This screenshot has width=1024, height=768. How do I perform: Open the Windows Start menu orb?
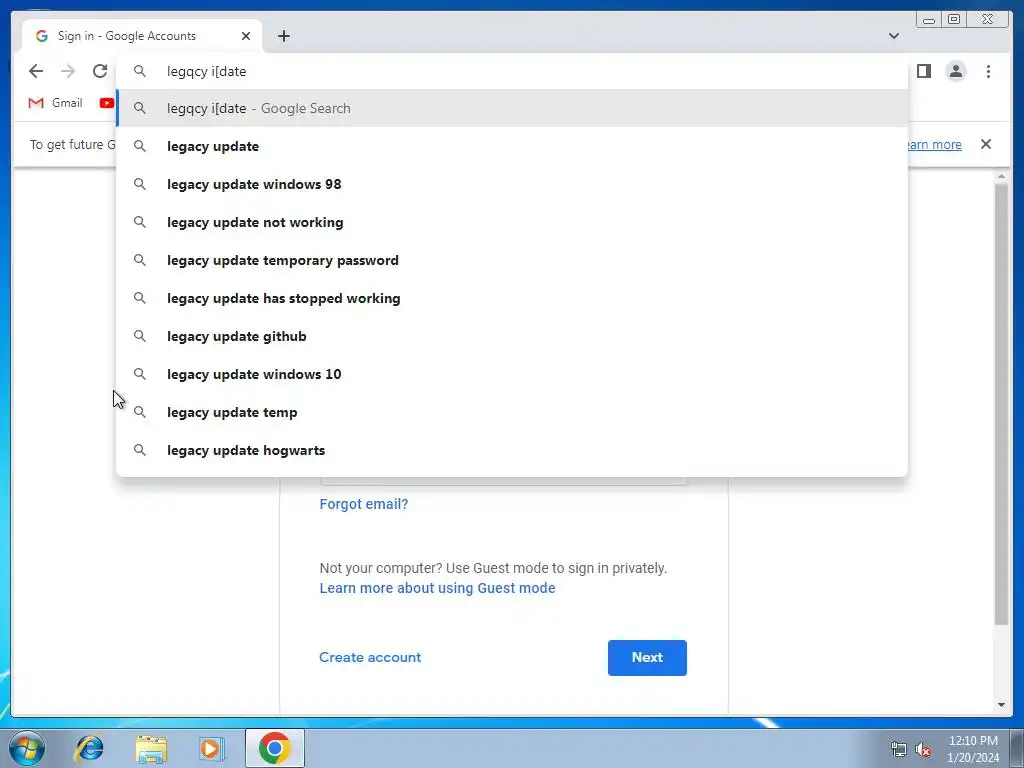tap(27, 748)
